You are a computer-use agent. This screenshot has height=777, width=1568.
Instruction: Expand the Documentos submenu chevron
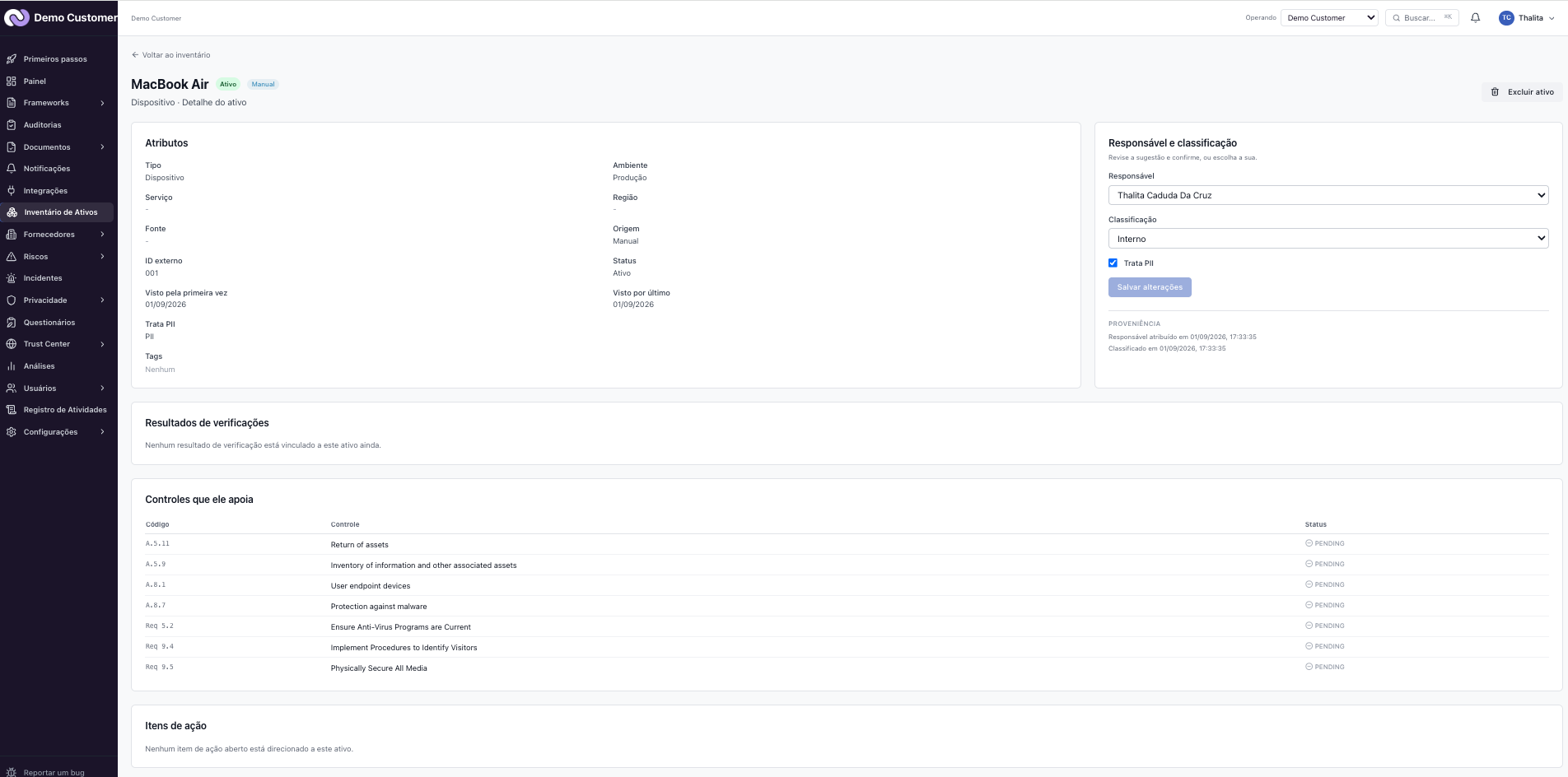coord(103,147)
